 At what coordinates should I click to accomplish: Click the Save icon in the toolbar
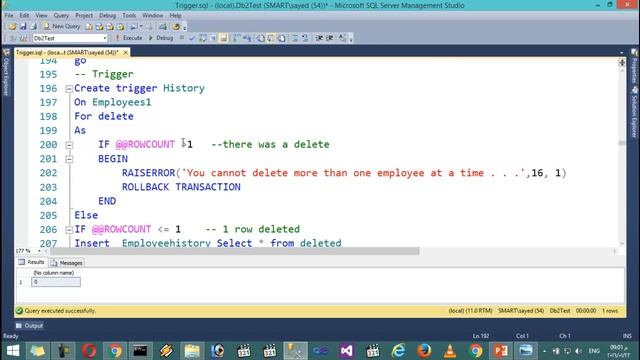23,27
